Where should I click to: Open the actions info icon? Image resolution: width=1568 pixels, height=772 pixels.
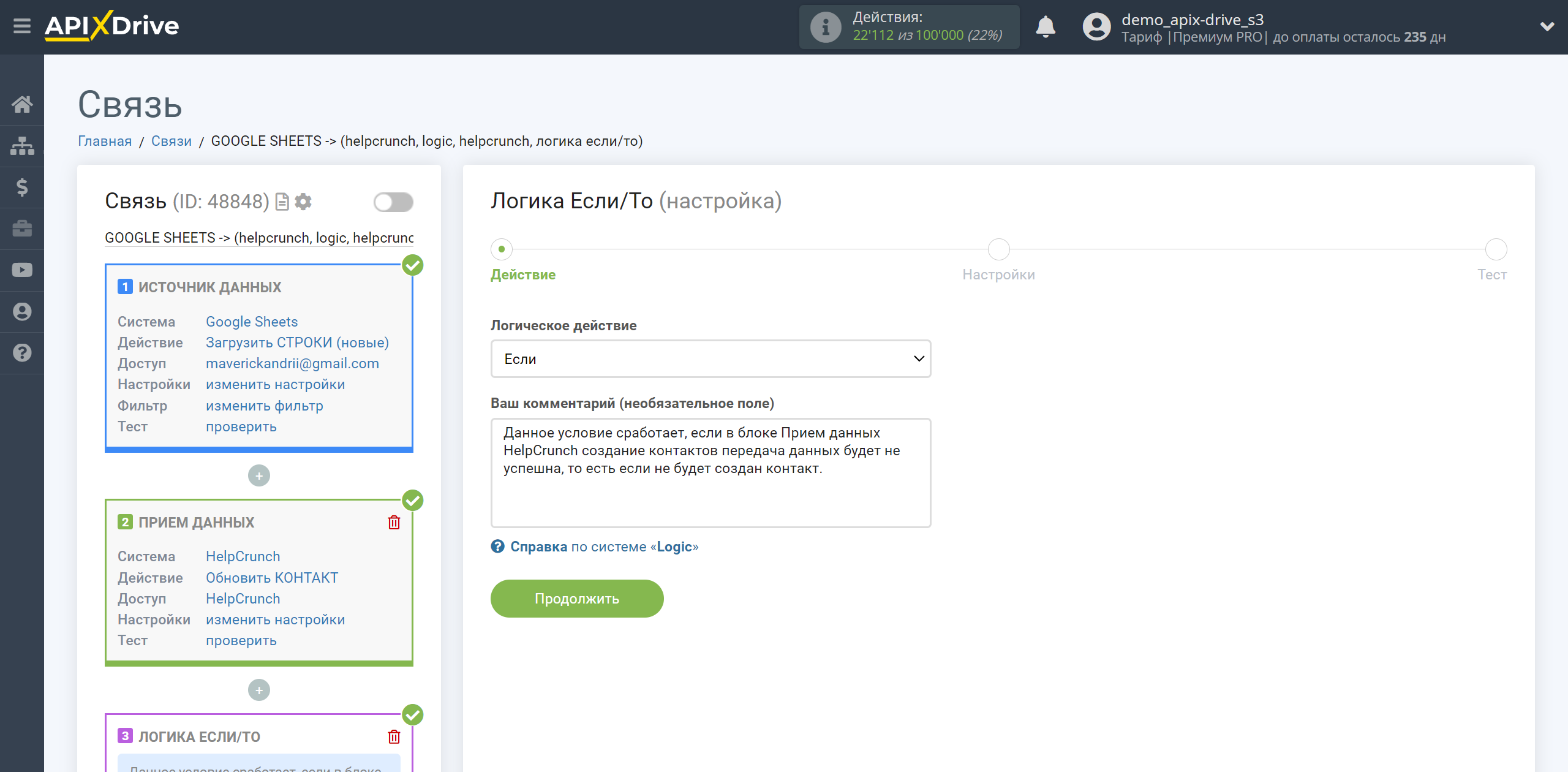[825, 27]
